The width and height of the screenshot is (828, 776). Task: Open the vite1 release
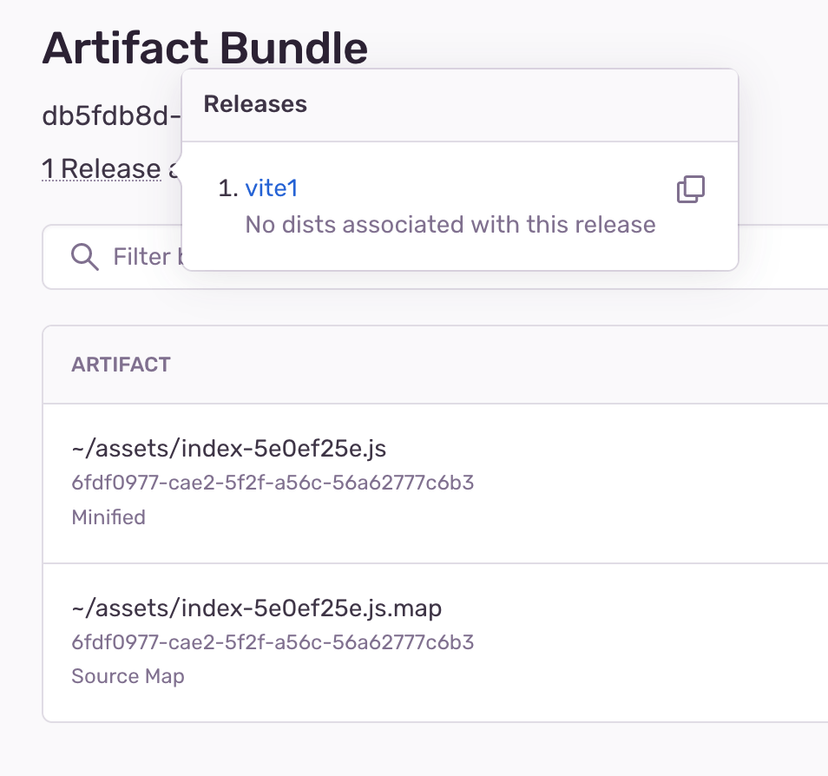point(271,188)
